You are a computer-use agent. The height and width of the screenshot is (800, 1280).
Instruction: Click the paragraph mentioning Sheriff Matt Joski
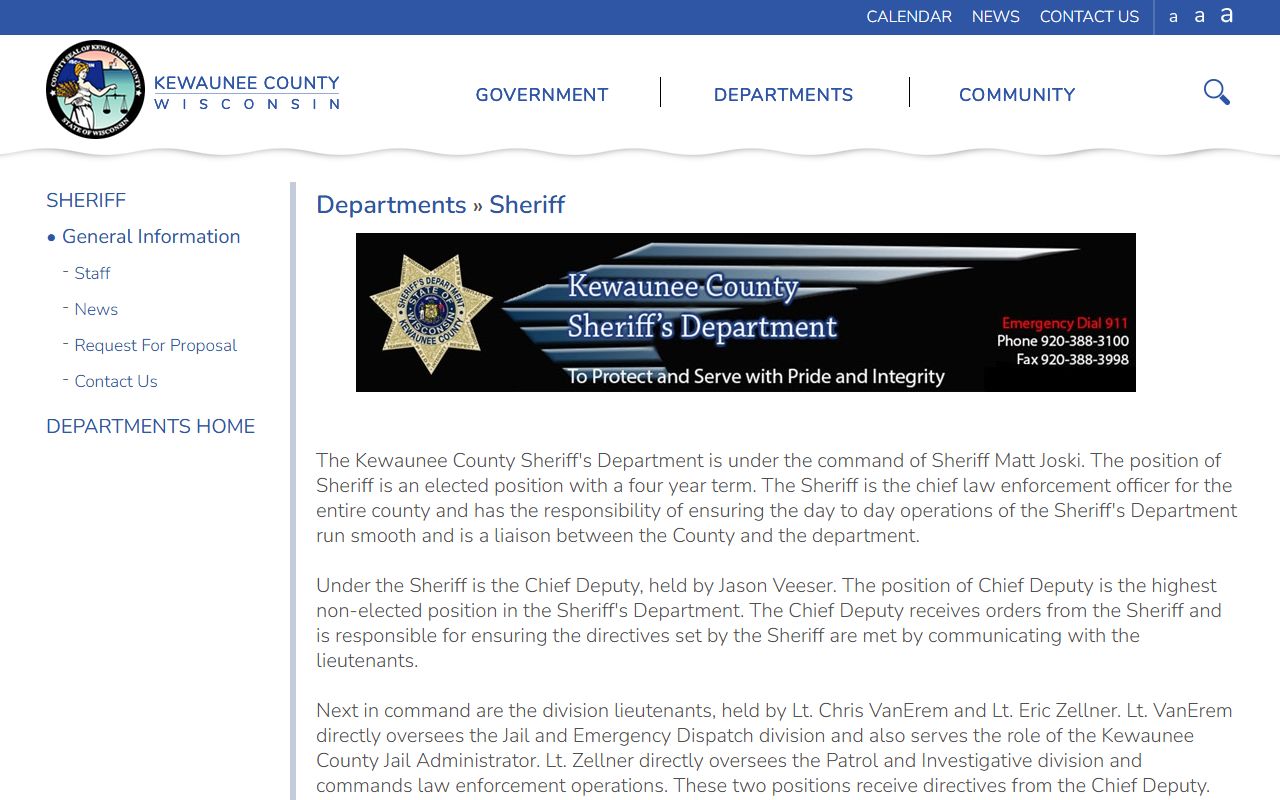click(x=777, y=498)
